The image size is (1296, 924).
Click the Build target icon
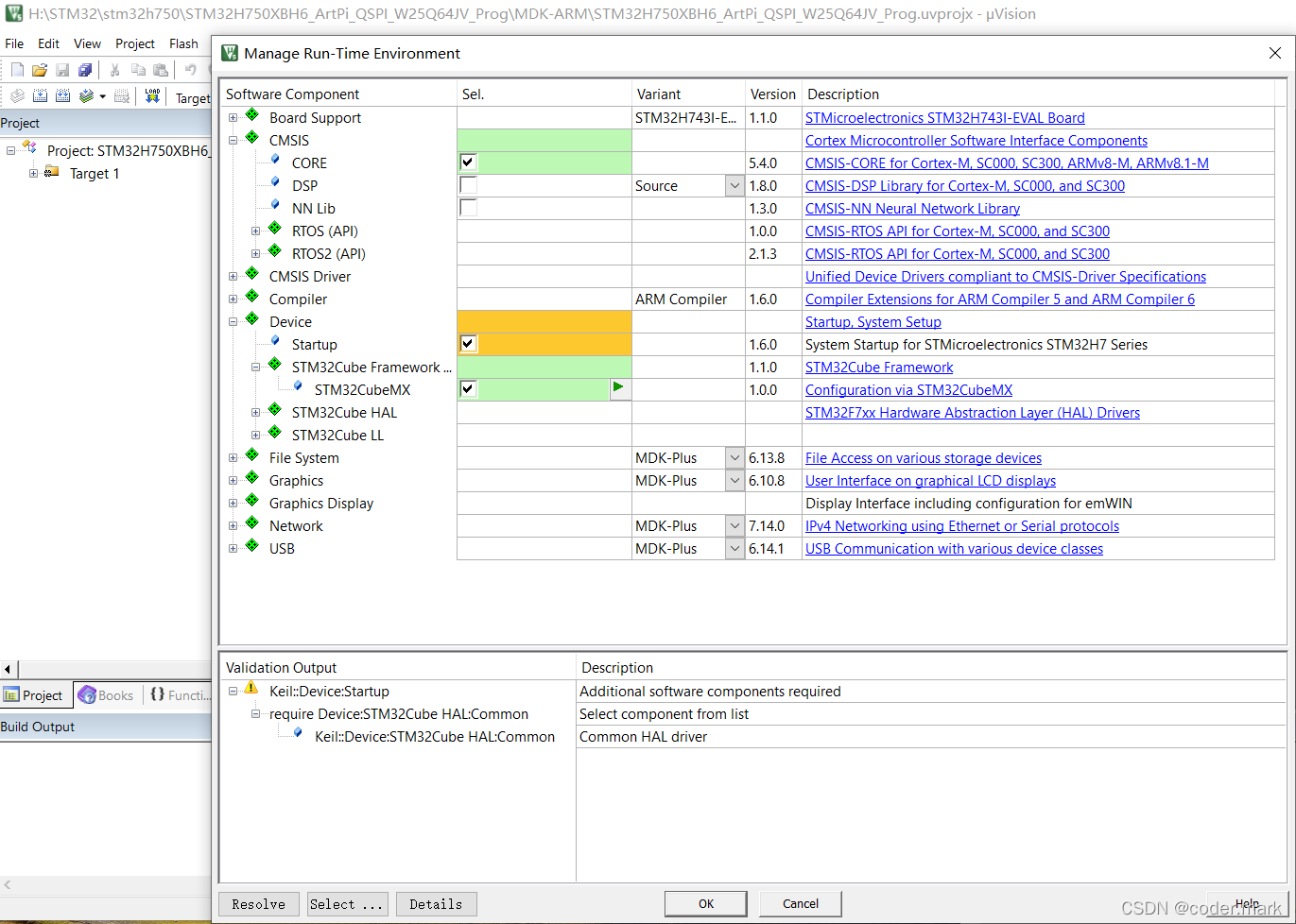click(40, 96)
